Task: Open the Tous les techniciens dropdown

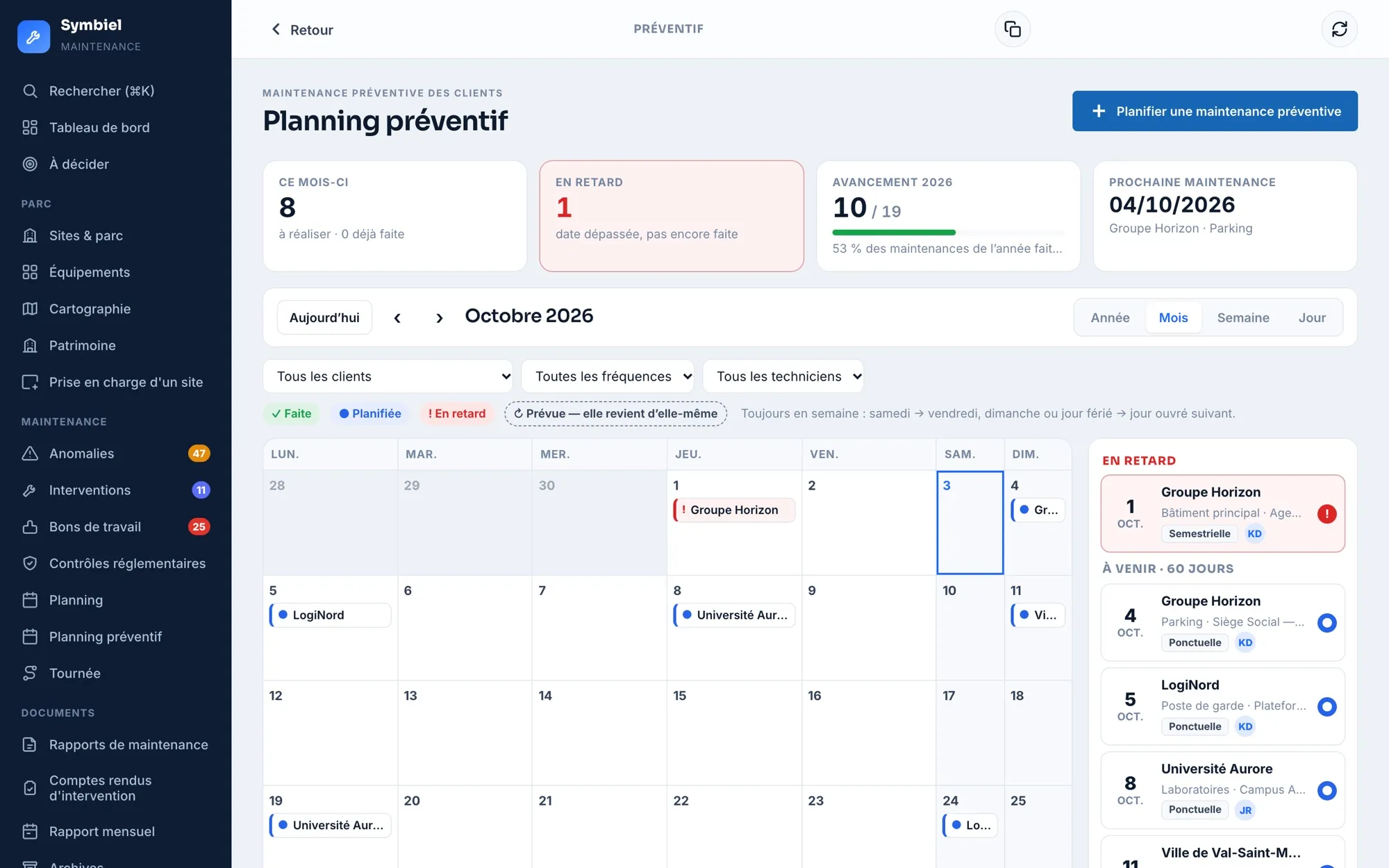Action: (783, 376)
